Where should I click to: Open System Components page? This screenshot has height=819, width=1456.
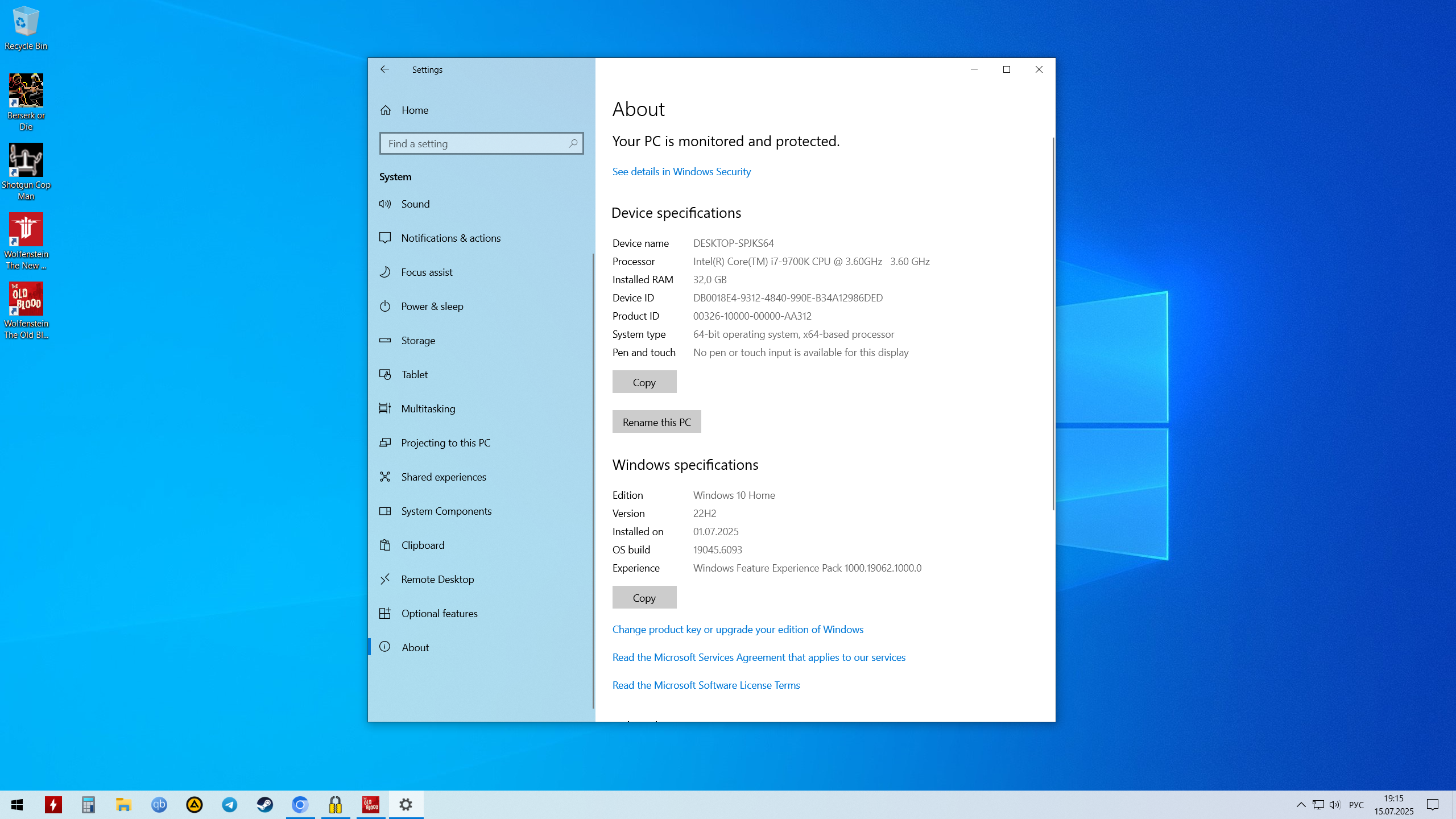(x=481, y=511)
